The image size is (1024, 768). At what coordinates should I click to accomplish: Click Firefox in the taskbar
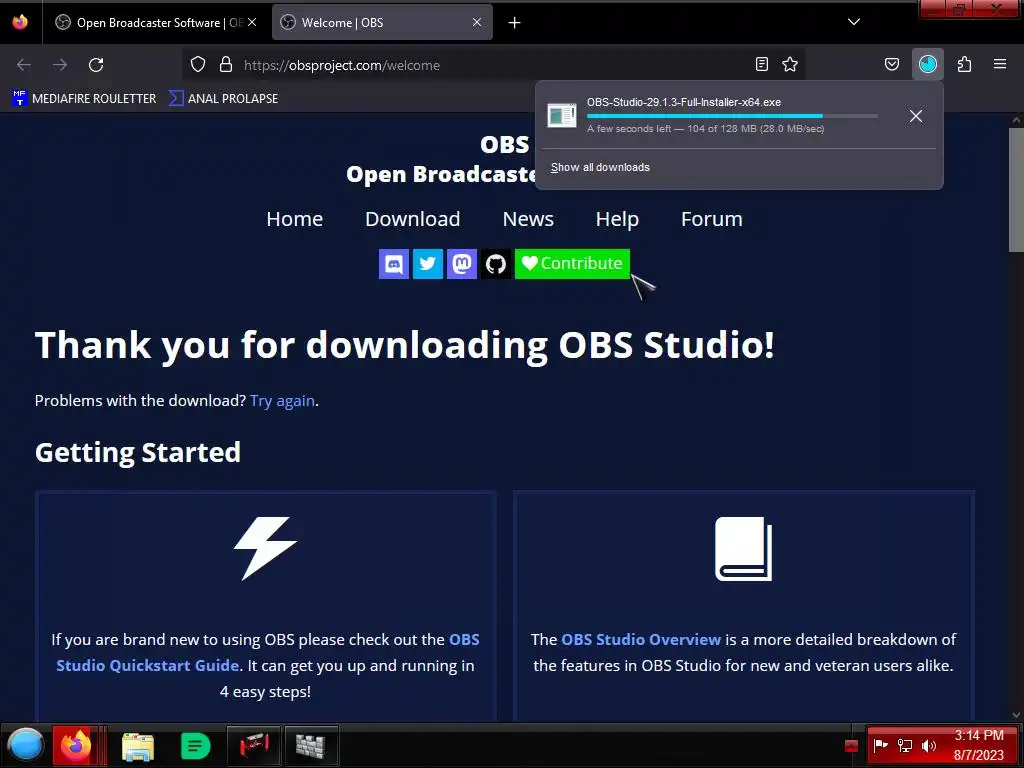(x=76, y=744)
